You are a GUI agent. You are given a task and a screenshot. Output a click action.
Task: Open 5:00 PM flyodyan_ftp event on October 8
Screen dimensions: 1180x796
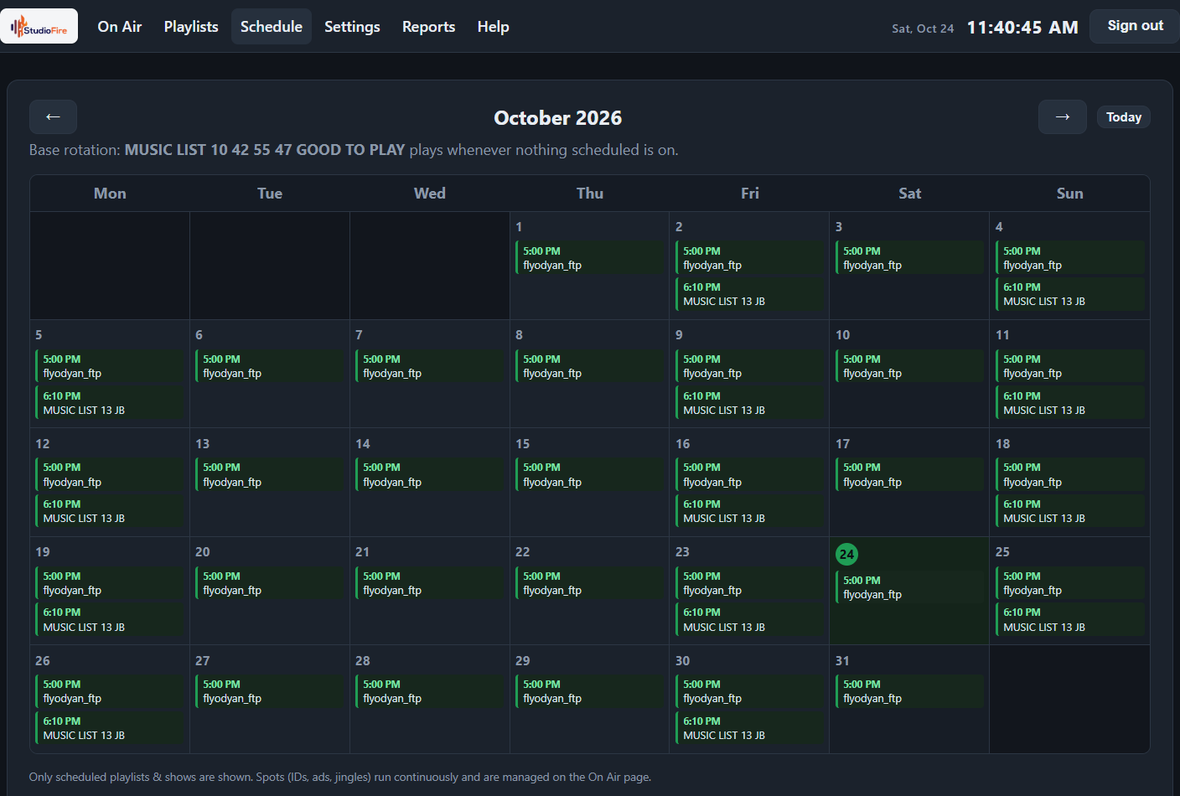589,366
